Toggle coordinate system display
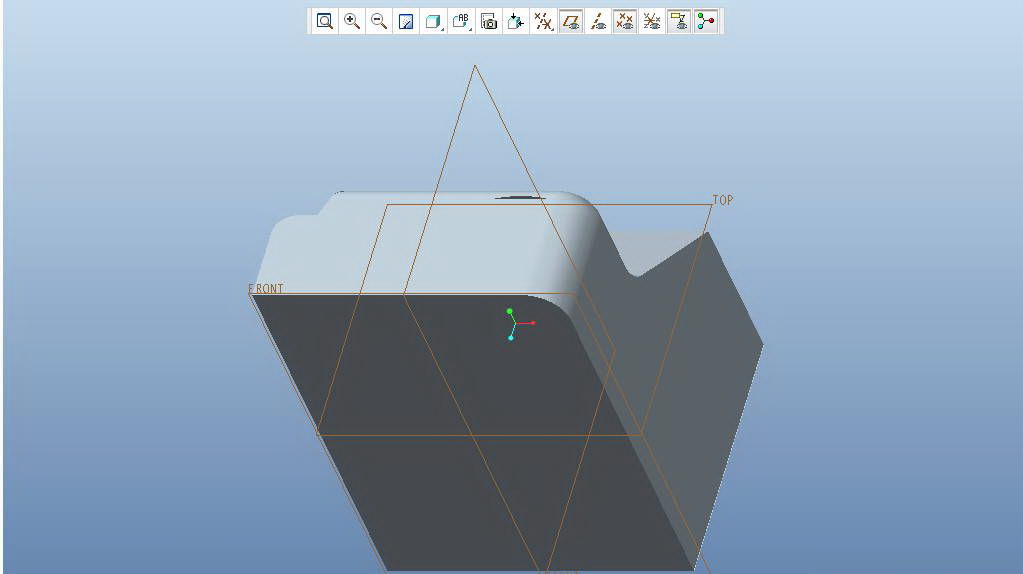Viewport: 1023px width, 574px height. click(x=652, y=21)
